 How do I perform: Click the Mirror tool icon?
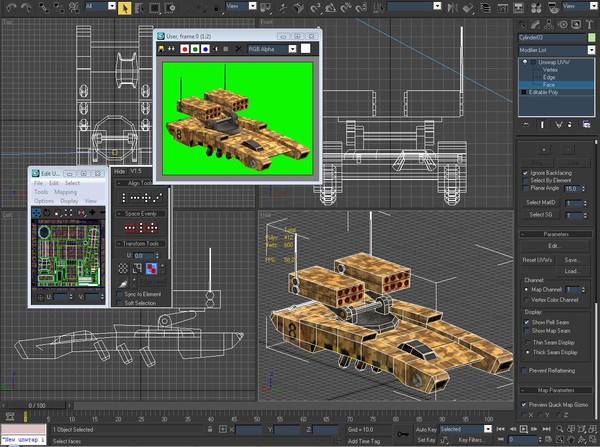453,7
